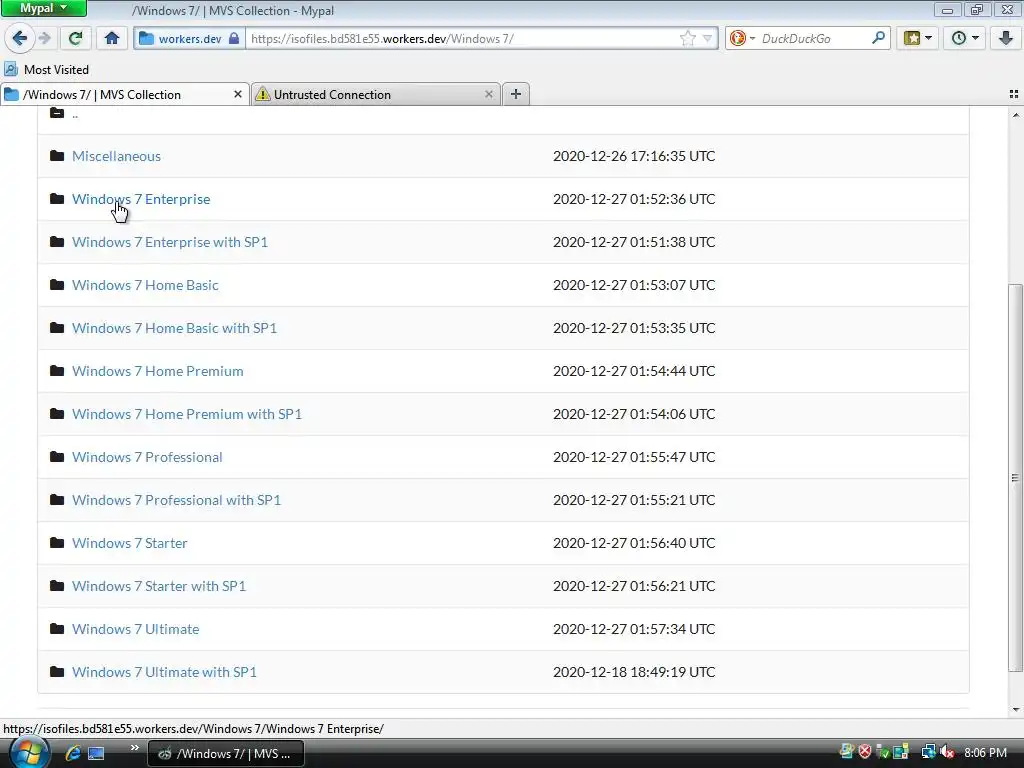
Task: Open Windows 7 Enterprise with SP1 folder
Action: click(170, 242)
